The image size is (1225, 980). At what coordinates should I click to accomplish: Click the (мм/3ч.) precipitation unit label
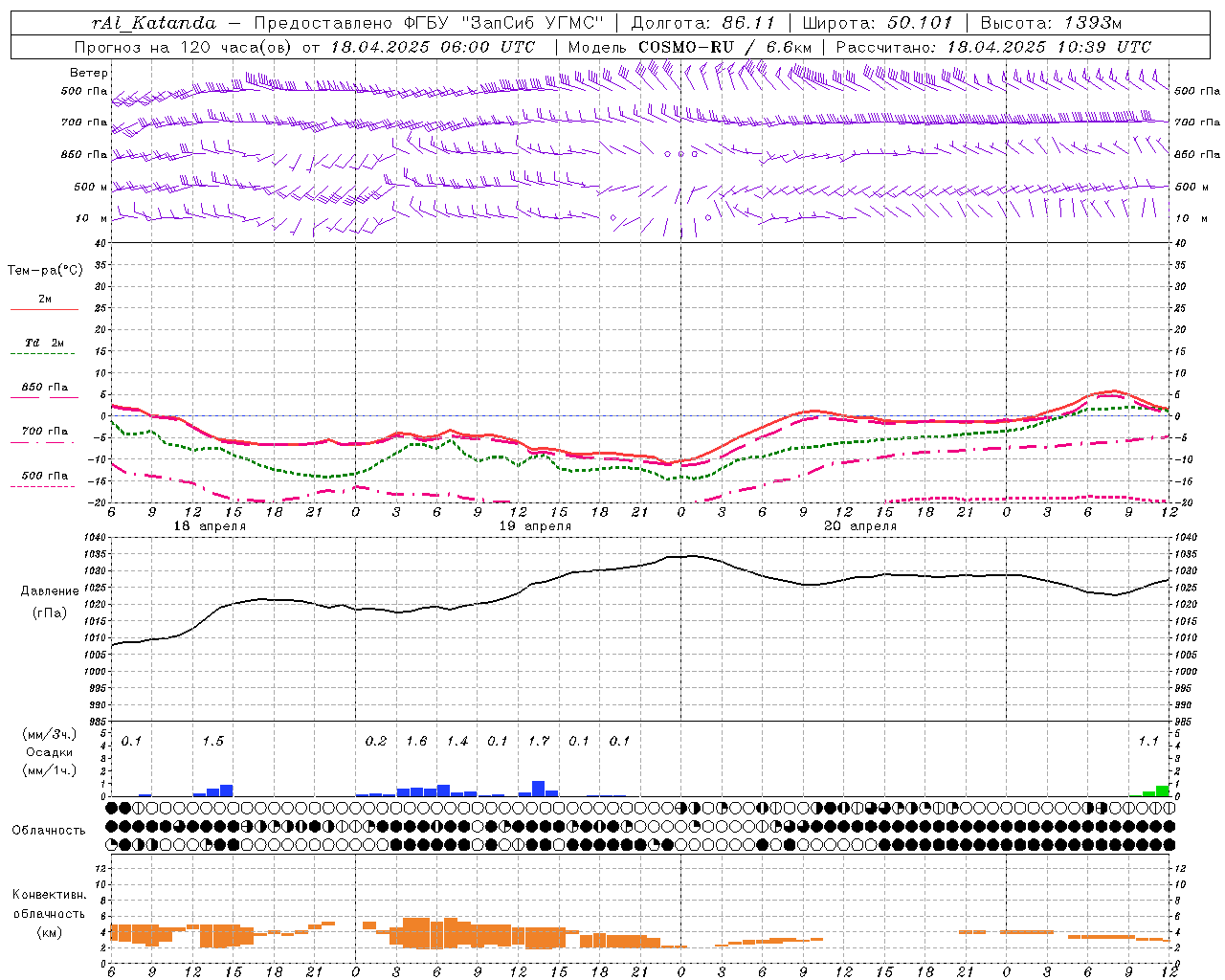(50, 735)
